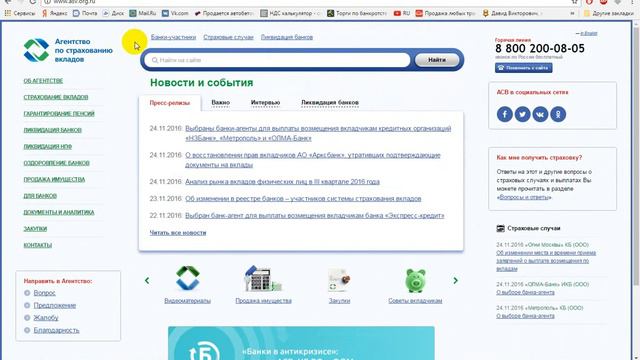
Task: Switch to the Ликвидация банков news tab
Action: 330,102
